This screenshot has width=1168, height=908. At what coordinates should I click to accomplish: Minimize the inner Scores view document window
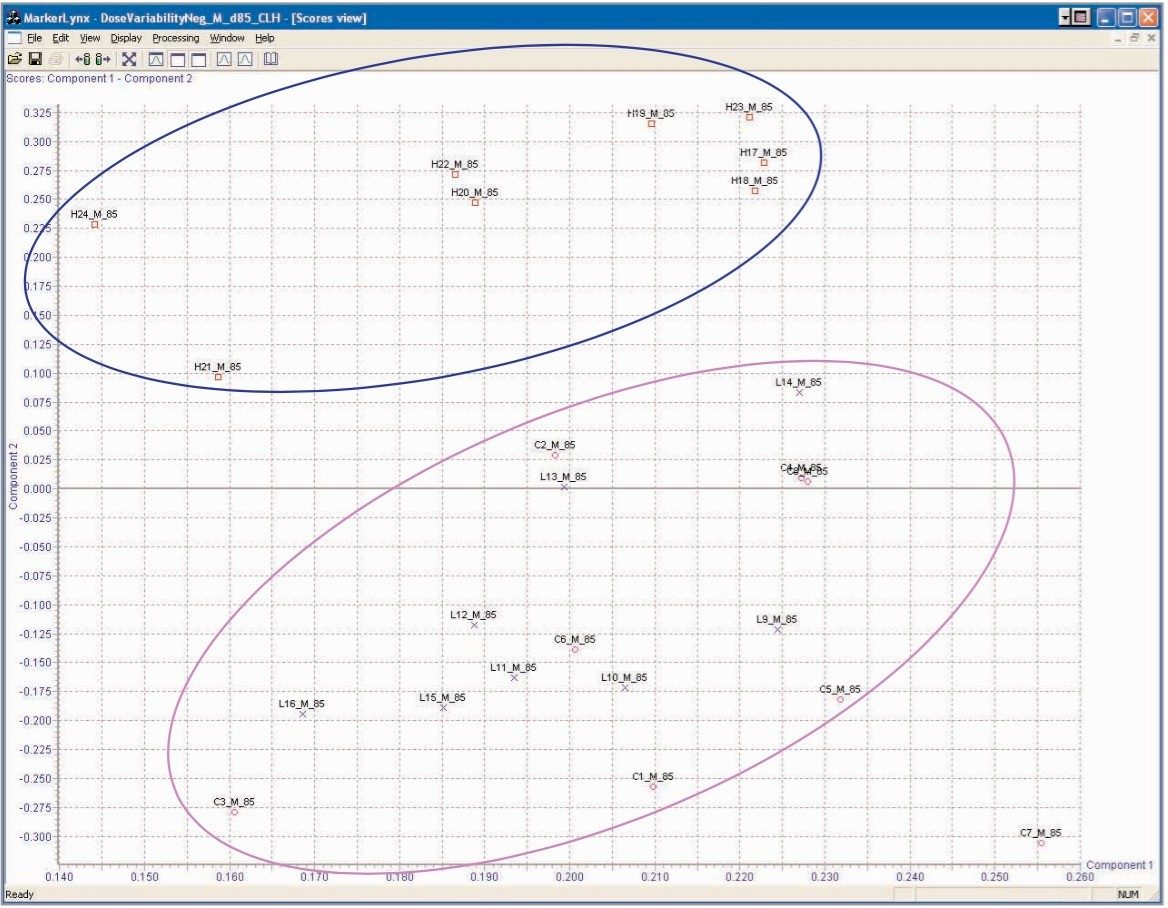tap(1120, 38)
